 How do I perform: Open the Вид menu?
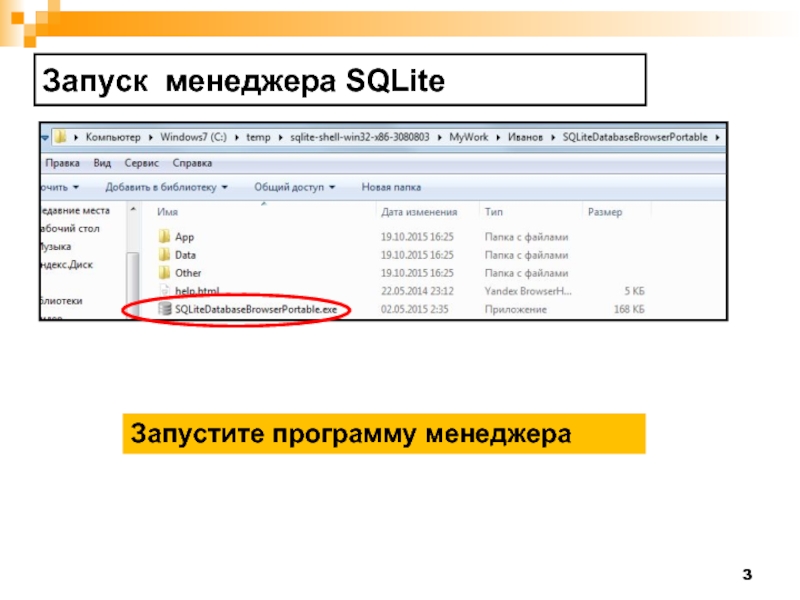(102, 162)
